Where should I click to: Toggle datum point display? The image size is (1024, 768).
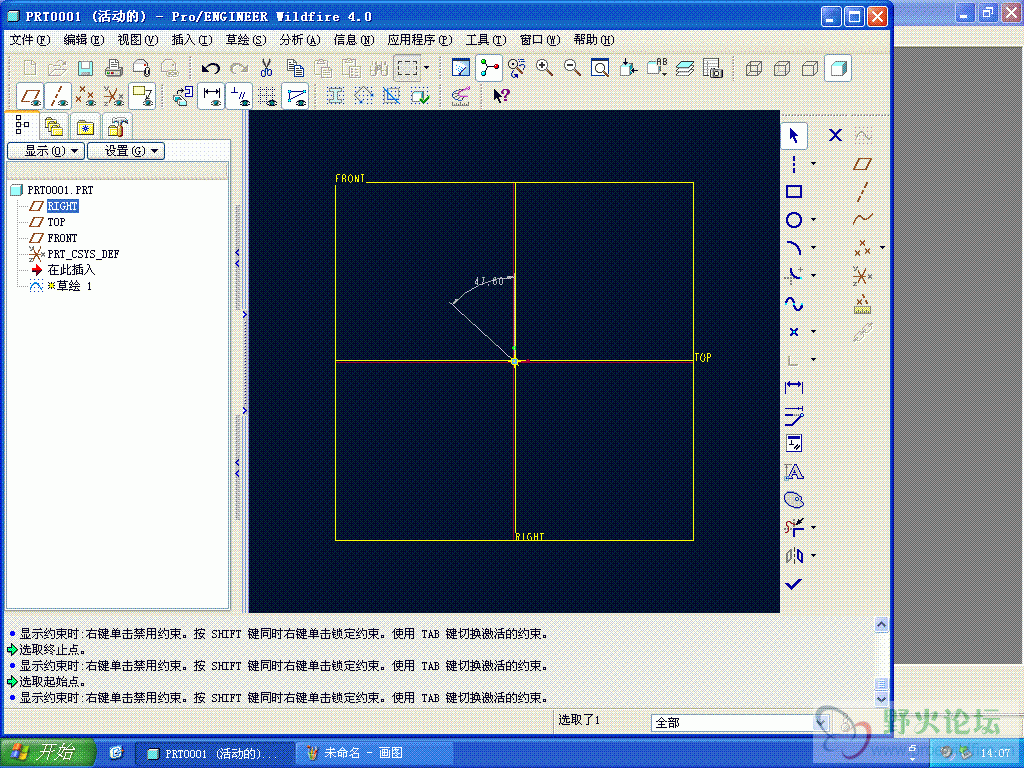[86, 96]
